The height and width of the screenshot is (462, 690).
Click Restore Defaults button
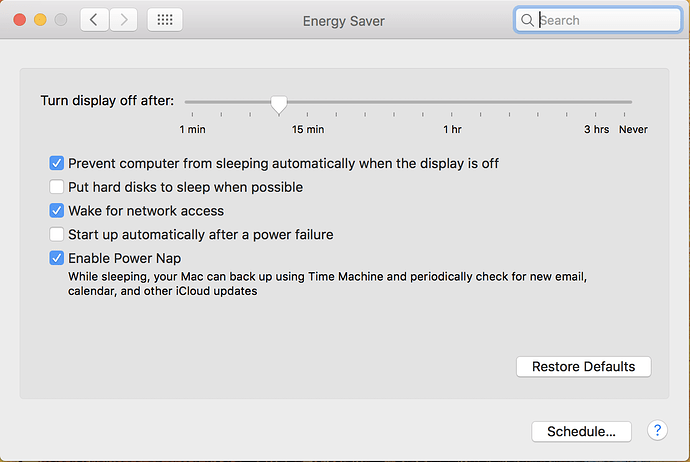pyautogui.click(x=584, y=367)
